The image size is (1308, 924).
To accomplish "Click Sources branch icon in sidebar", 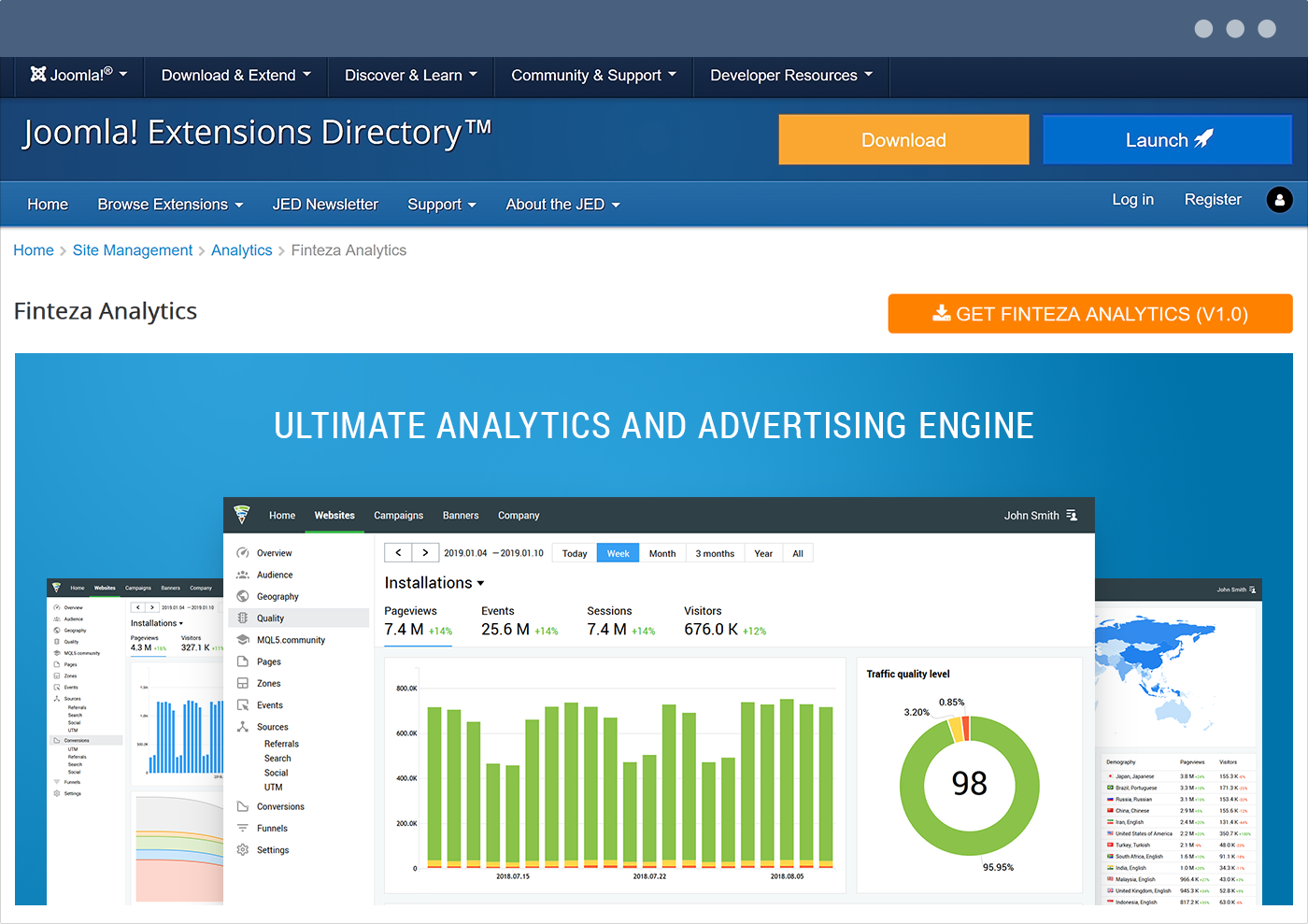I will pyautogui.click(x=243, y=727).
